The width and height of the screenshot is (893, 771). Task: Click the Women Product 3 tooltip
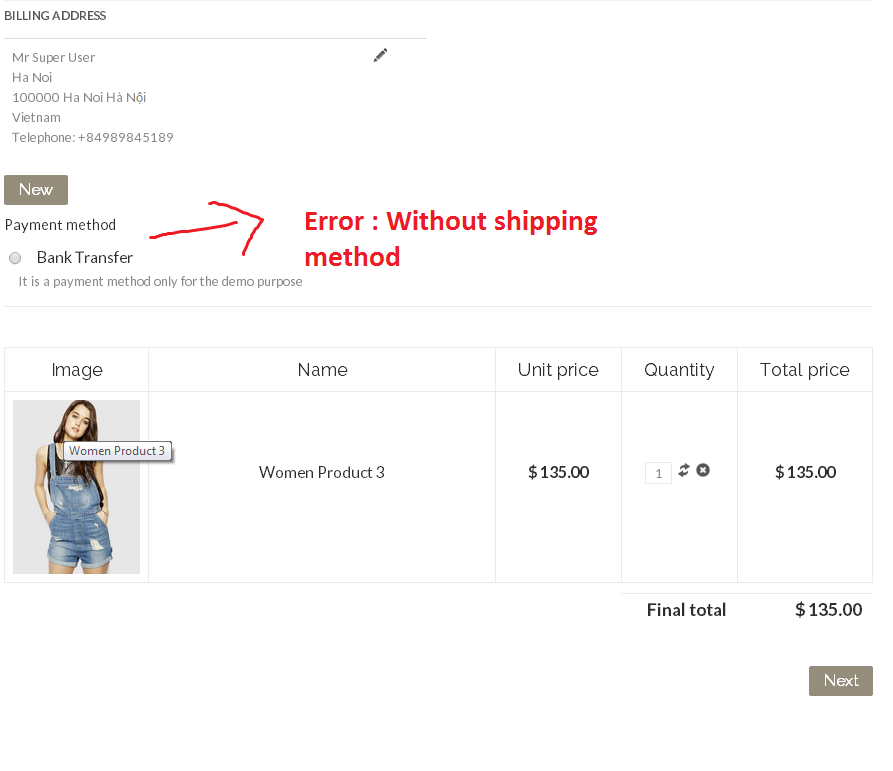(x=117, y=451)
